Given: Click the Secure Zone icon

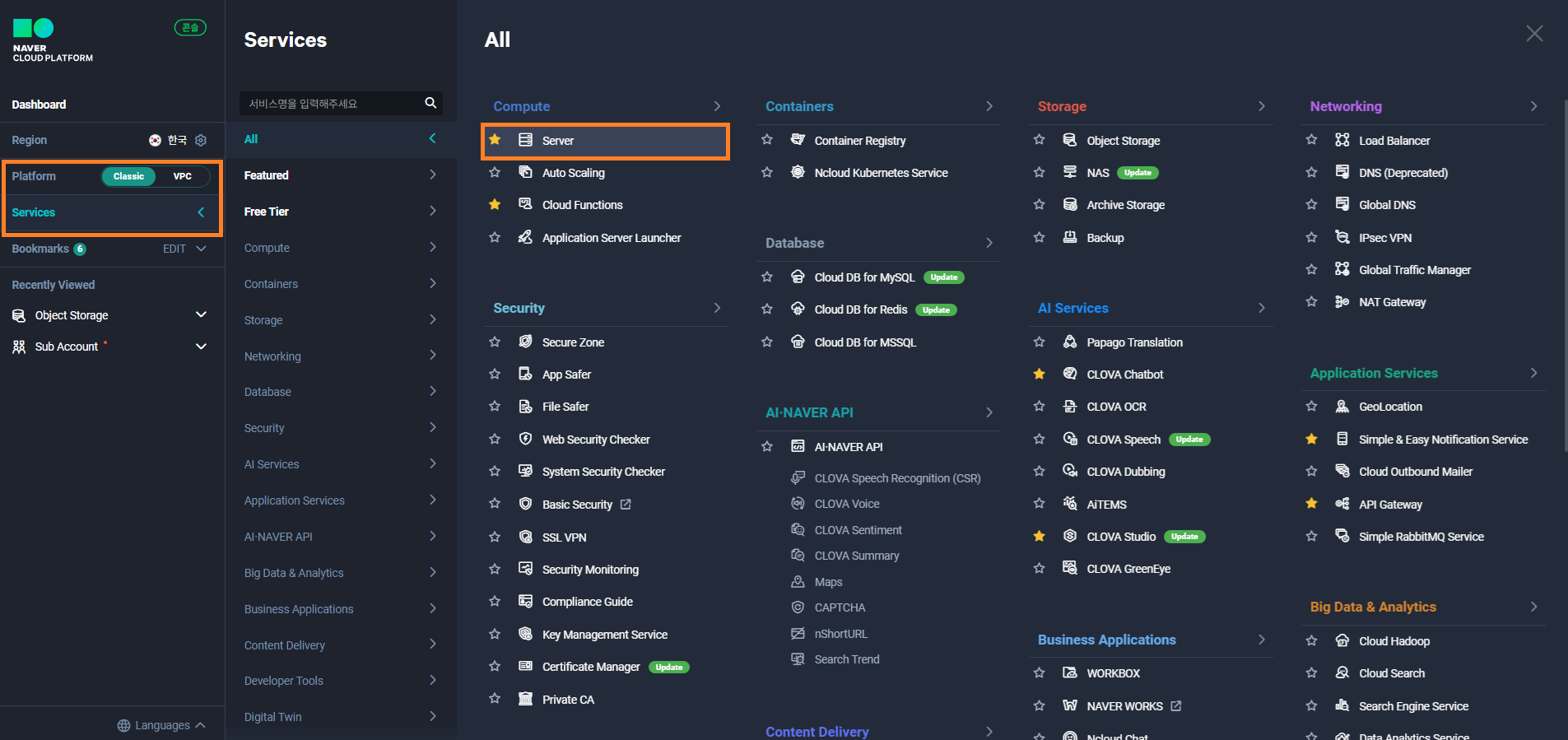Looking at the screenshot, I should tap(525, 342).
